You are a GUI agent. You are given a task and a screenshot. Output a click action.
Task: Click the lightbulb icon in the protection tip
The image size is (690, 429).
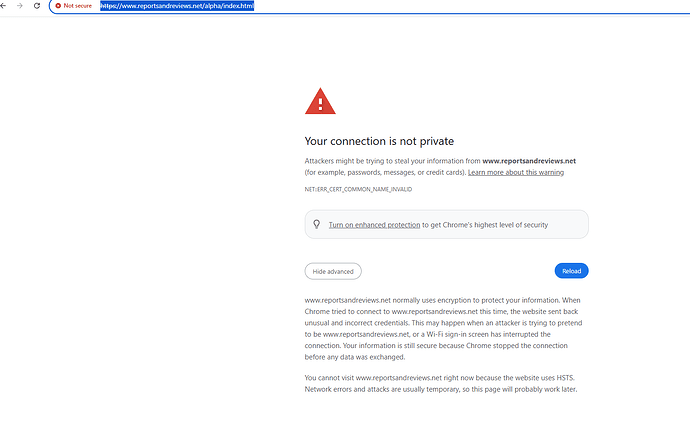click(x=316, y=224)
